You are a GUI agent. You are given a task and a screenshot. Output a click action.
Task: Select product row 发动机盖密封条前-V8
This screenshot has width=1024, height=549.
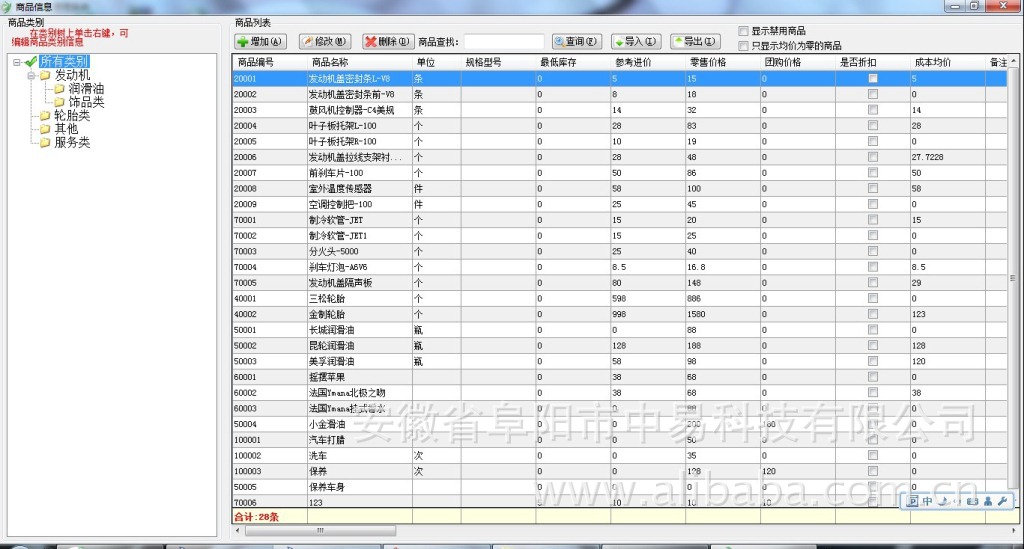619,94
